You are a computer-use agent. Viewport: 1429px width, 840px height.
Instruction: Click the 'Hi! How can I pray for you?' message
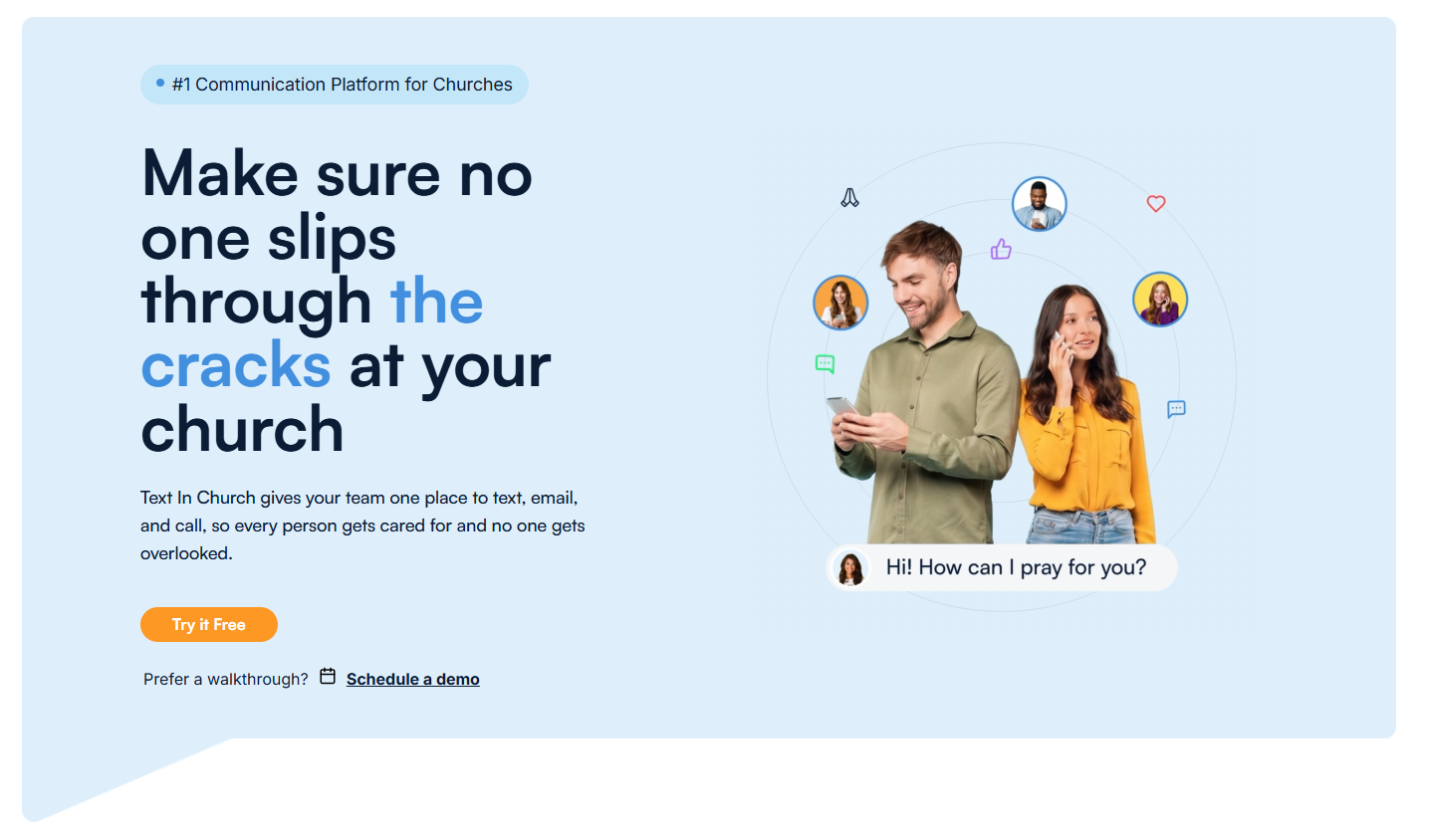point(1002,567)
